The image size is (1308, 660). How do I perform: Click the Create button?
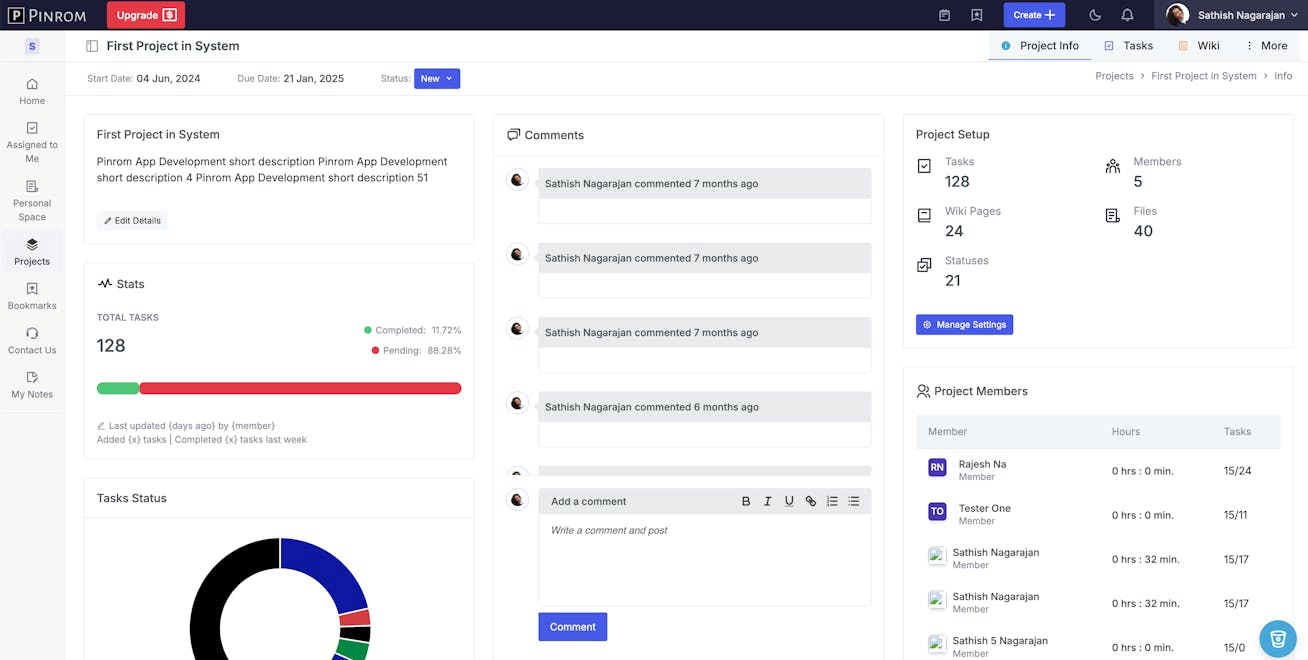(x=1034, y=15)
